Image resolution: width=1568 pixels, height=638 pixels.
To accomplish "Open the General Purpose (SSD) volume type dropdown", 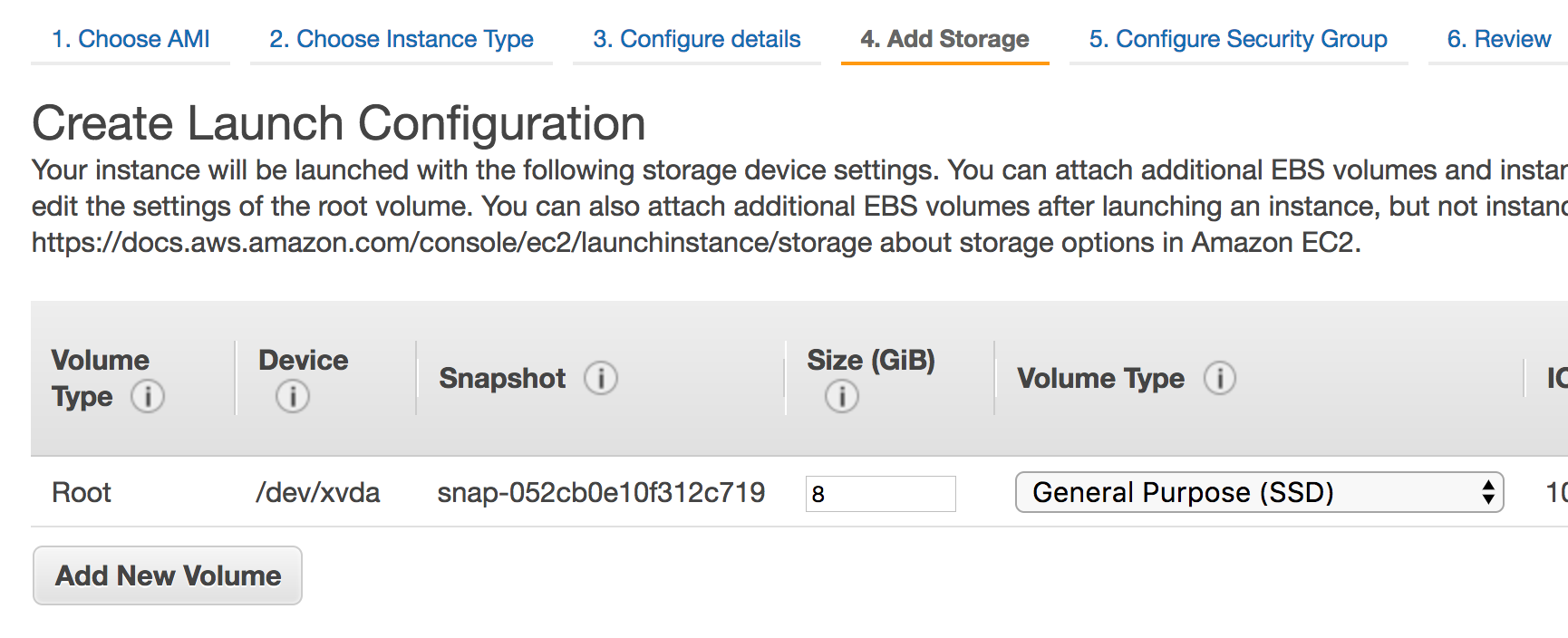I will pyautogui.click(x=1259, y=492).
